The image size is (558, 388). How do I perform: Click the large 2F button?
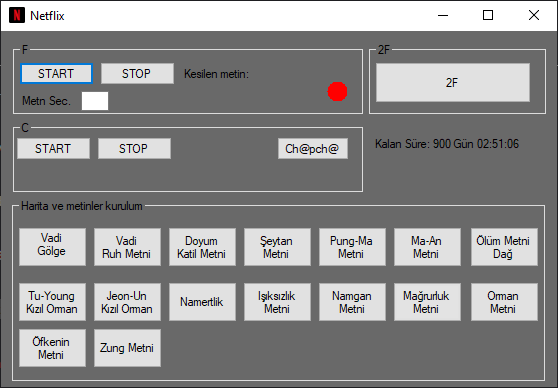[x=453, y=83]
